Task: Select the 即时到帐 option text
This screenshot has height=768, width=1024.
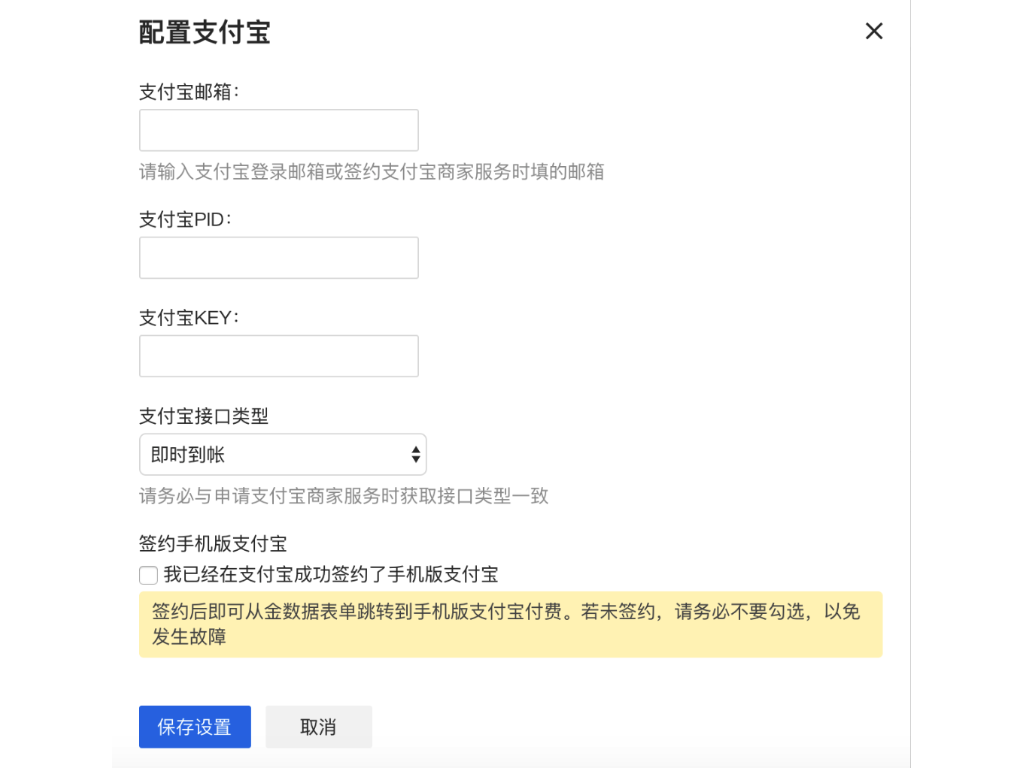Action: pyautogui.click(x=188, y=455)
